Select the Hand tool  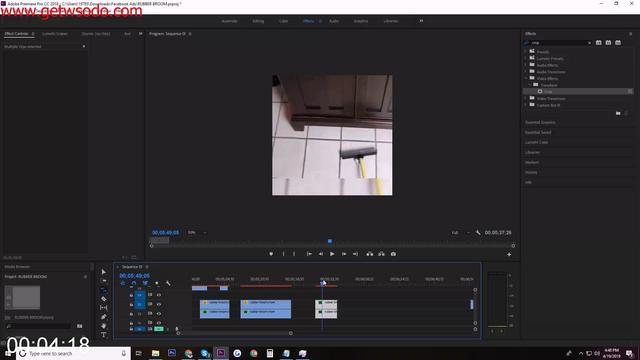pyautogui.click(x=104, y=326)
